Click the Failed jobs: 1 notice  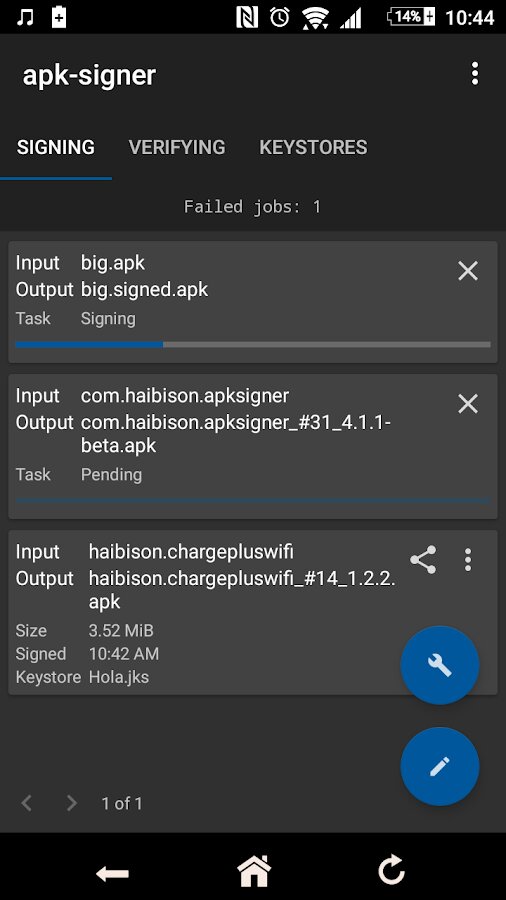click(x=252, y=207)
